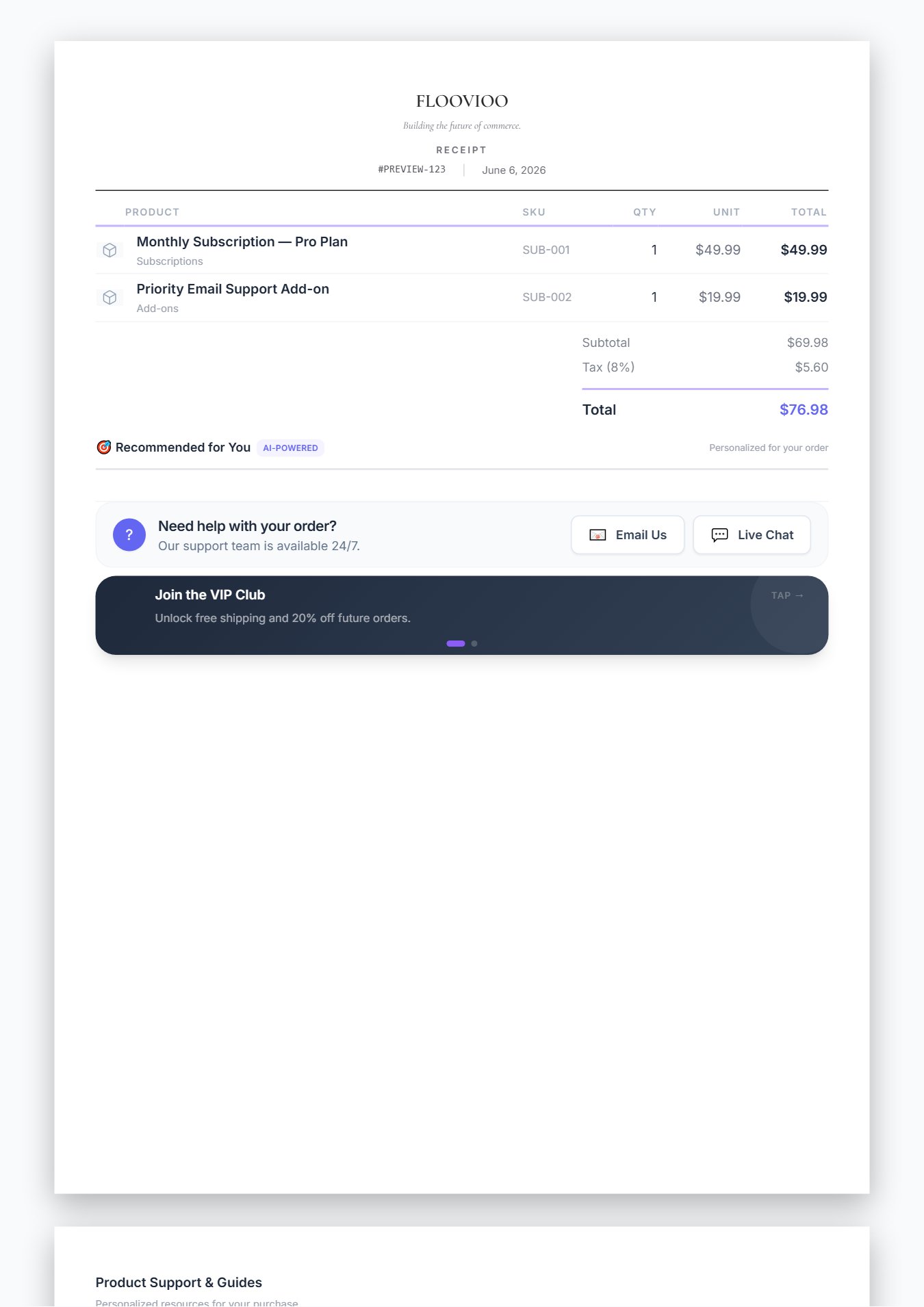The image size is (924, 1307).
Task: Start a Live Chat with support
Action: point(752,535)
